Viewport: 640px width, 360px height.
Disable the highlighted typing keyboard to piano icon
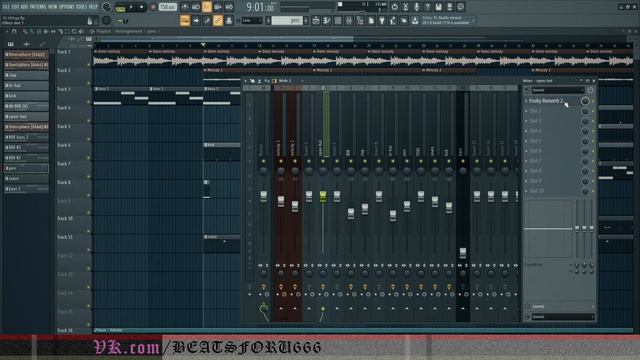pyautogui.click(x=185, y=20)
